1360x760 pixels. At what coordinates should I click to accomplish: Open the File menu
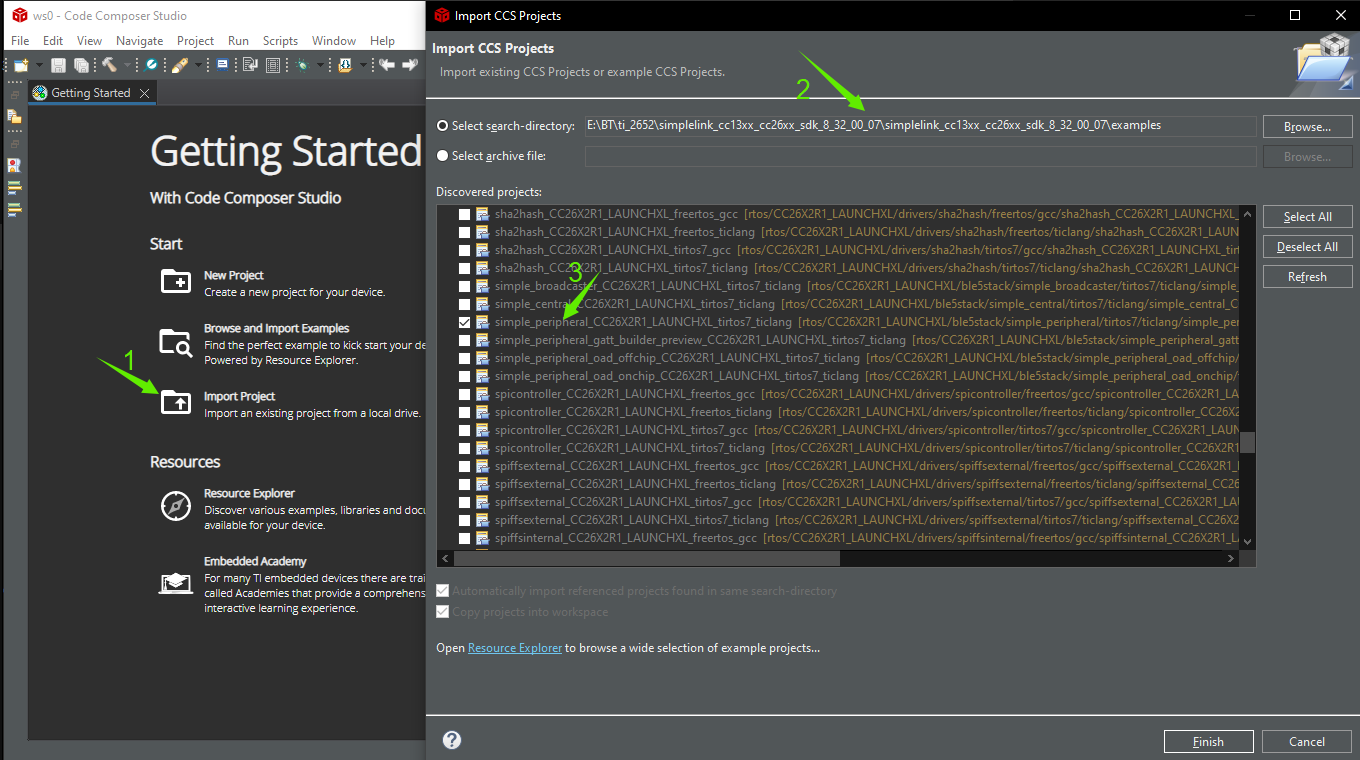20,41
